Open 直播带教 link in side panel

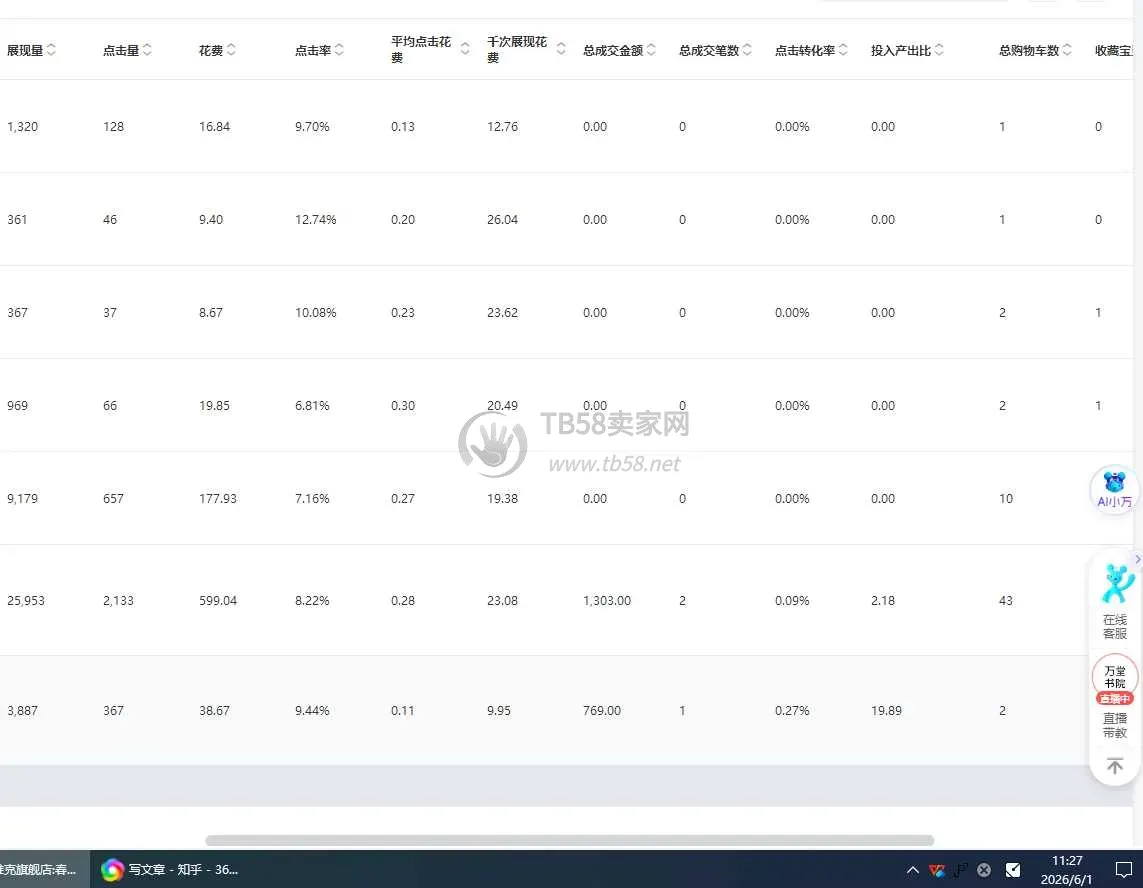point(1115,725)
